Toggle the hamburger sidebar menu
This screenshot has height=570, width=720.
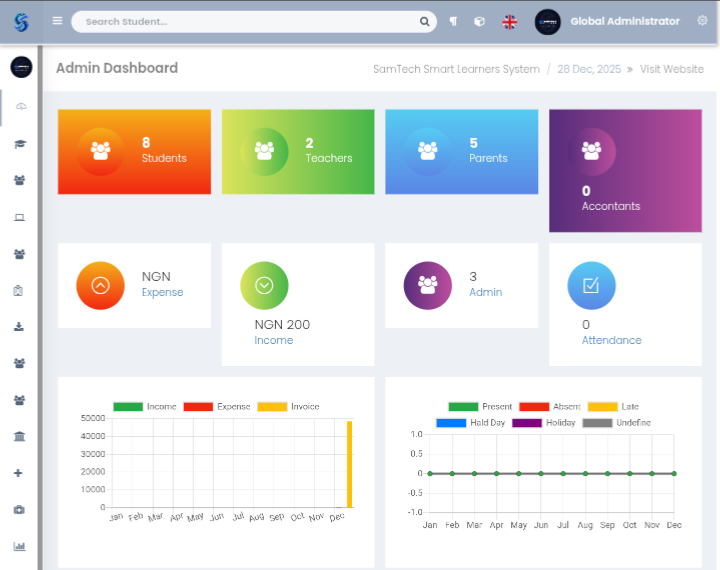pos(57,21)
